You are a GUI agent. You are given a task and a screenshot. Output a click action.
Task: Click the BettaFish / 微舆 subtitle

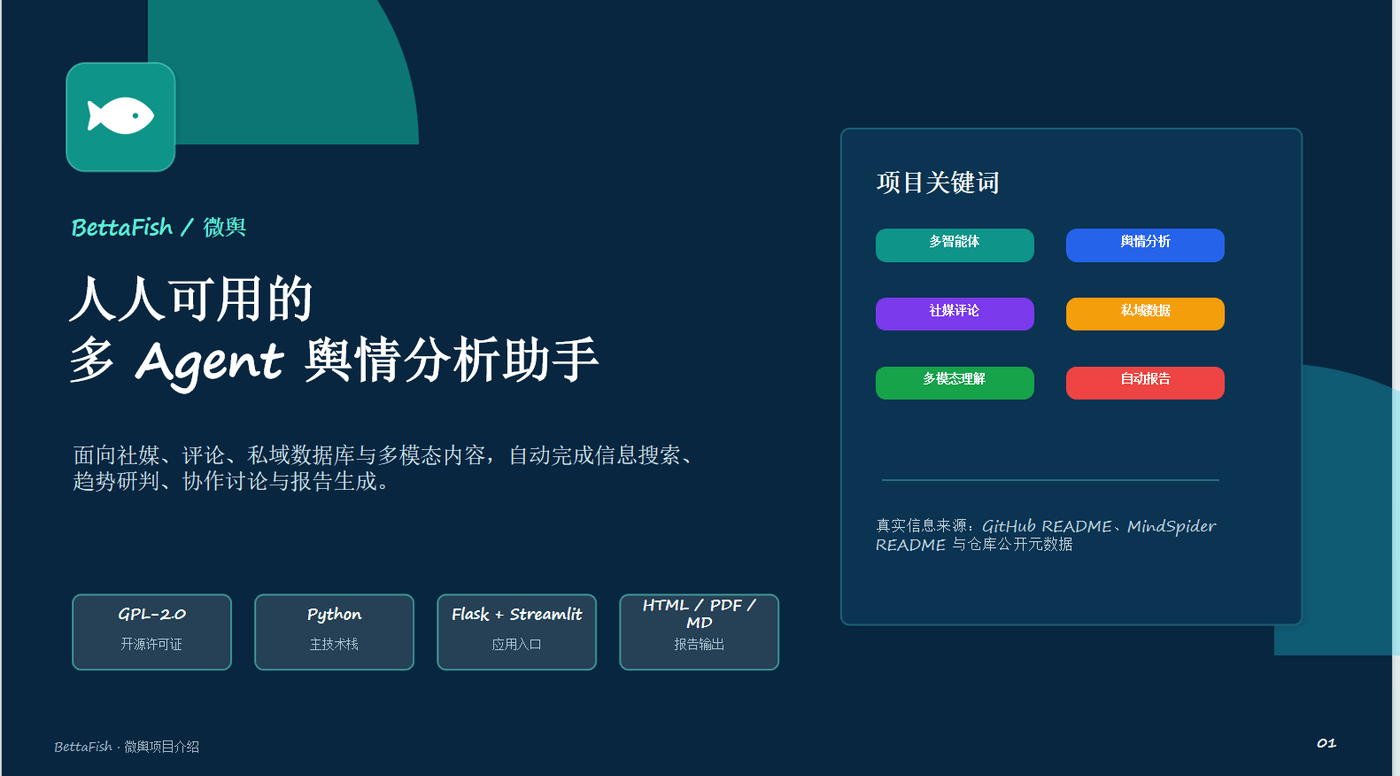tap(159, 228)
